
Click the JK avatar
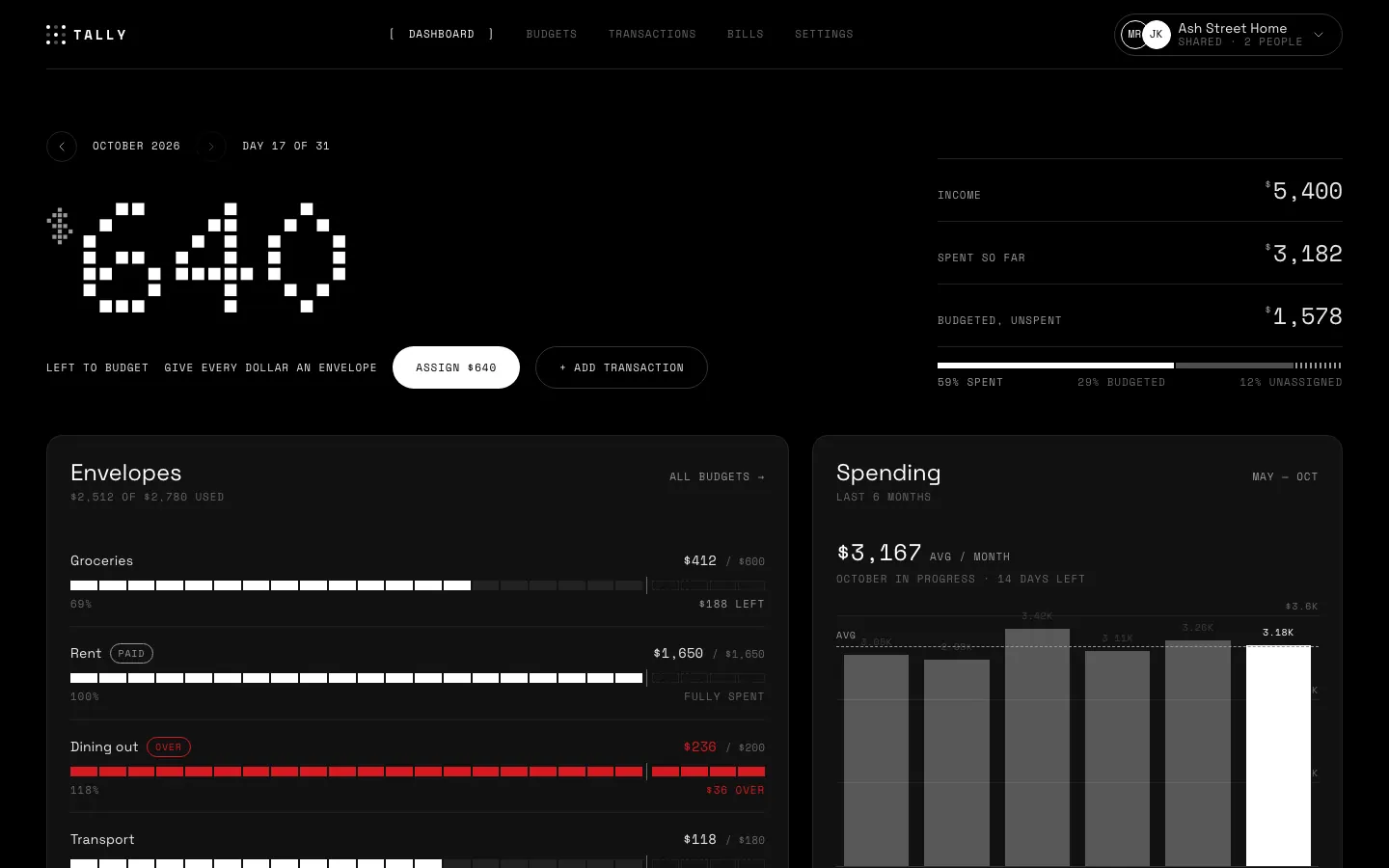(x=1157, y=35)
